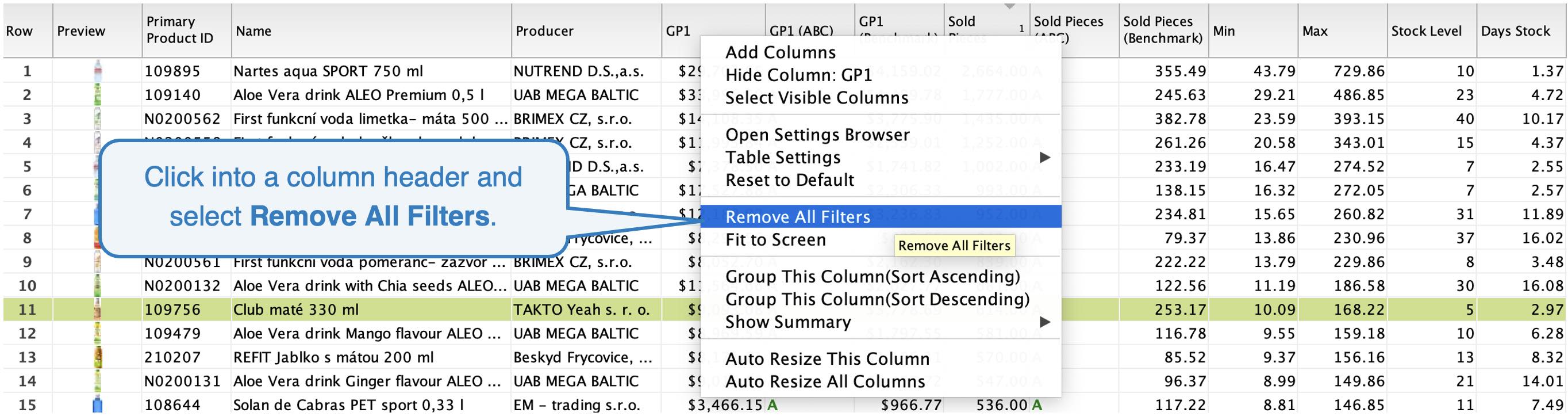Click the Max column header
1568x420 pixels.
click(x=1342, y=30)
